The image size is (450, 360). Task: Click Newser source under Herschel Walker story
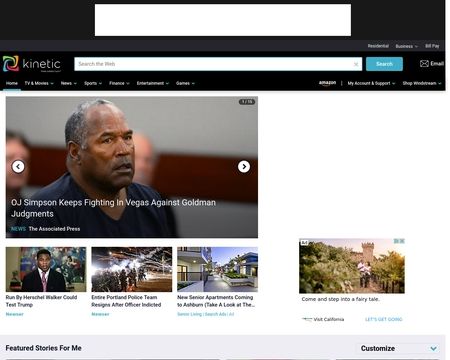15,314
